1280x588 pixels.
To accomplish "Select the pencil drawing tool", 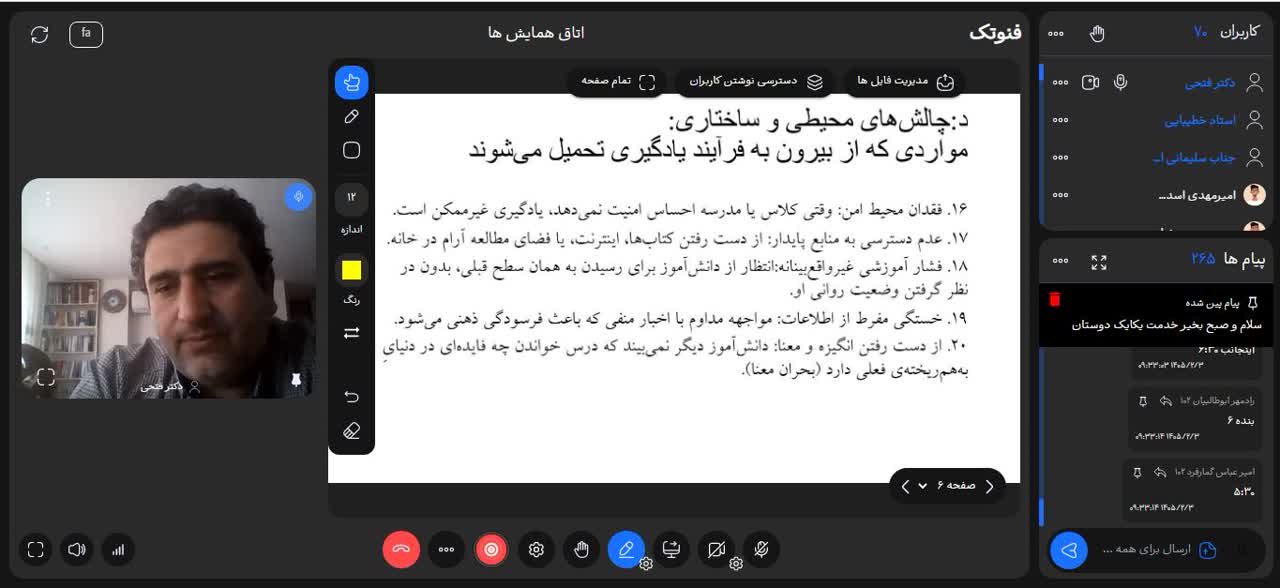I will tap(351, 117).
